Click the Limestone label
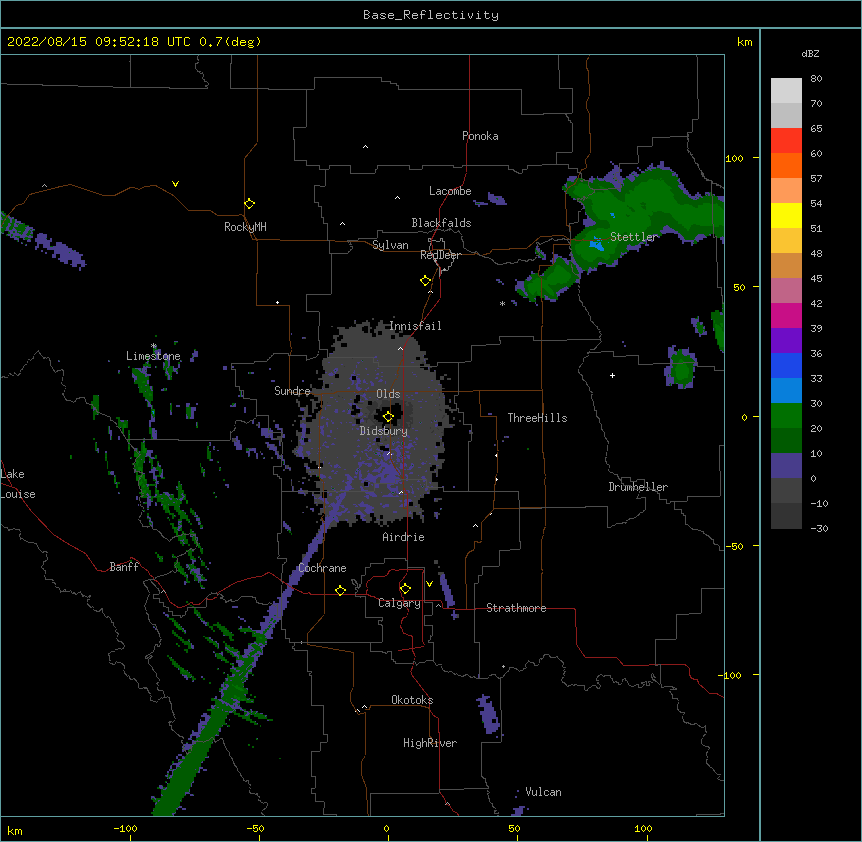862x842 pixels. click(153, 356)
